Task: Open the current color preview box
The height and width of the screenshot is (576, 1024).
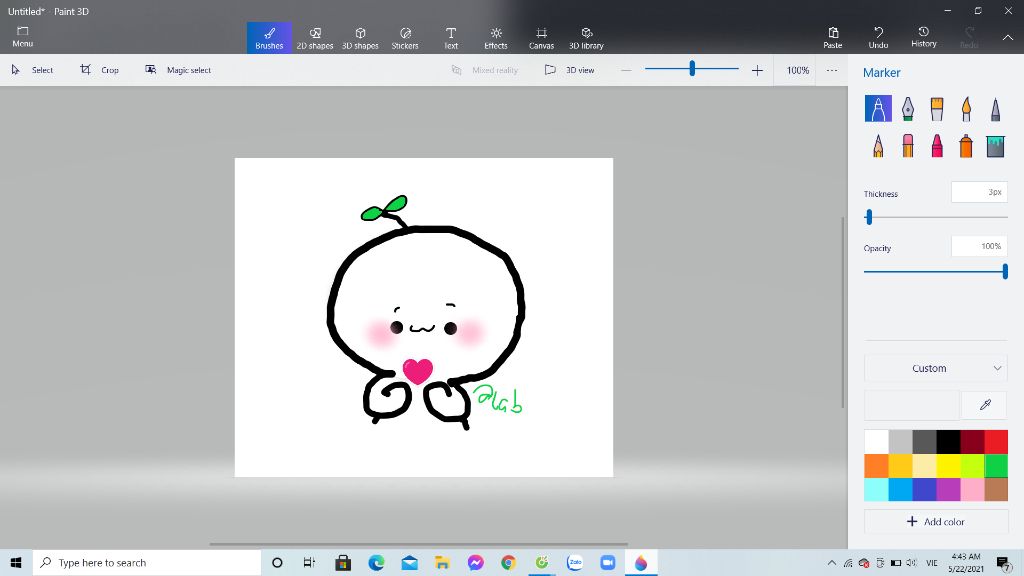Action: [x=912, y=405]
